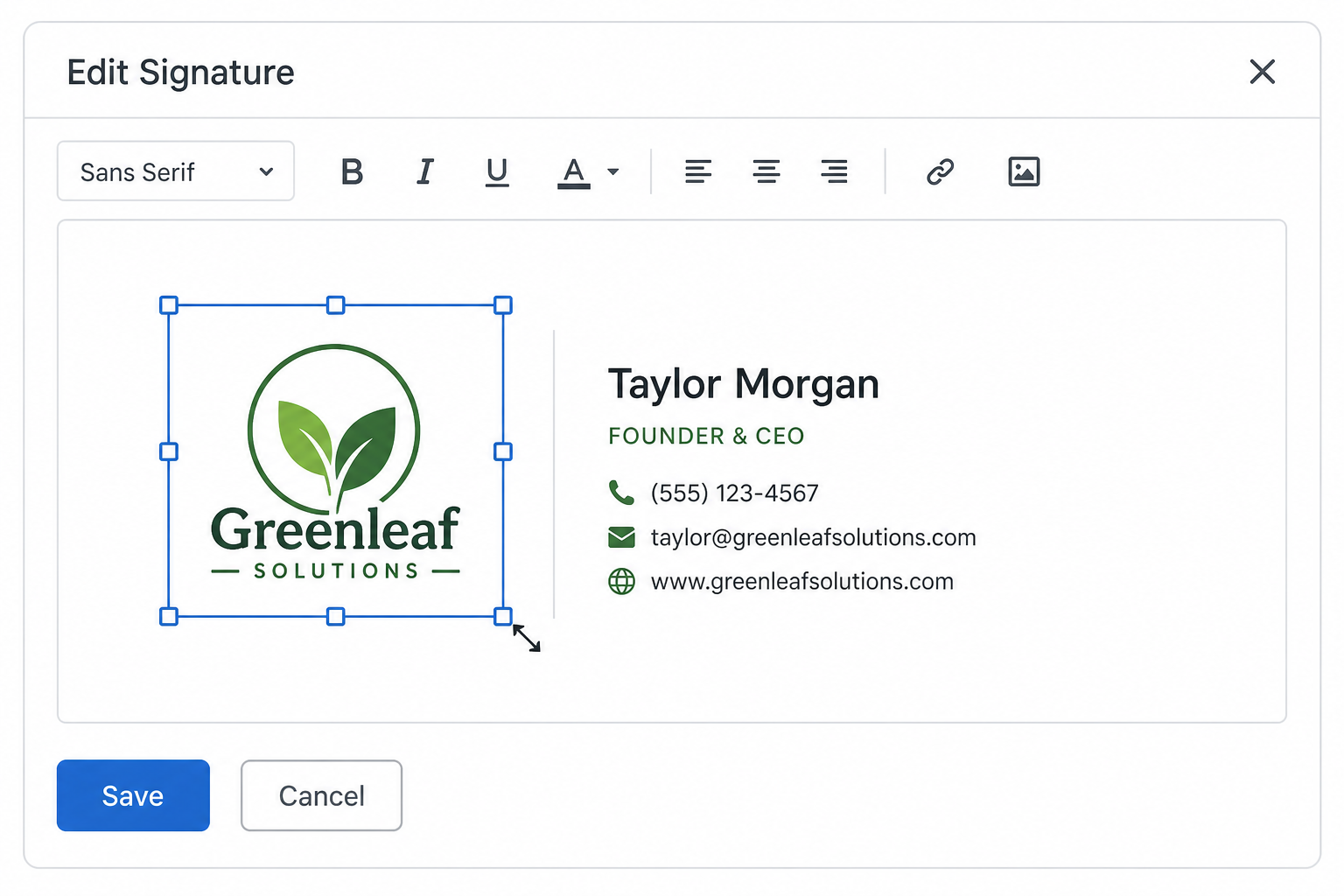Viewport: 1344px width, 896px height.
Task: Align text to the left
Action: pyautogui.click(x=698, y=171)
